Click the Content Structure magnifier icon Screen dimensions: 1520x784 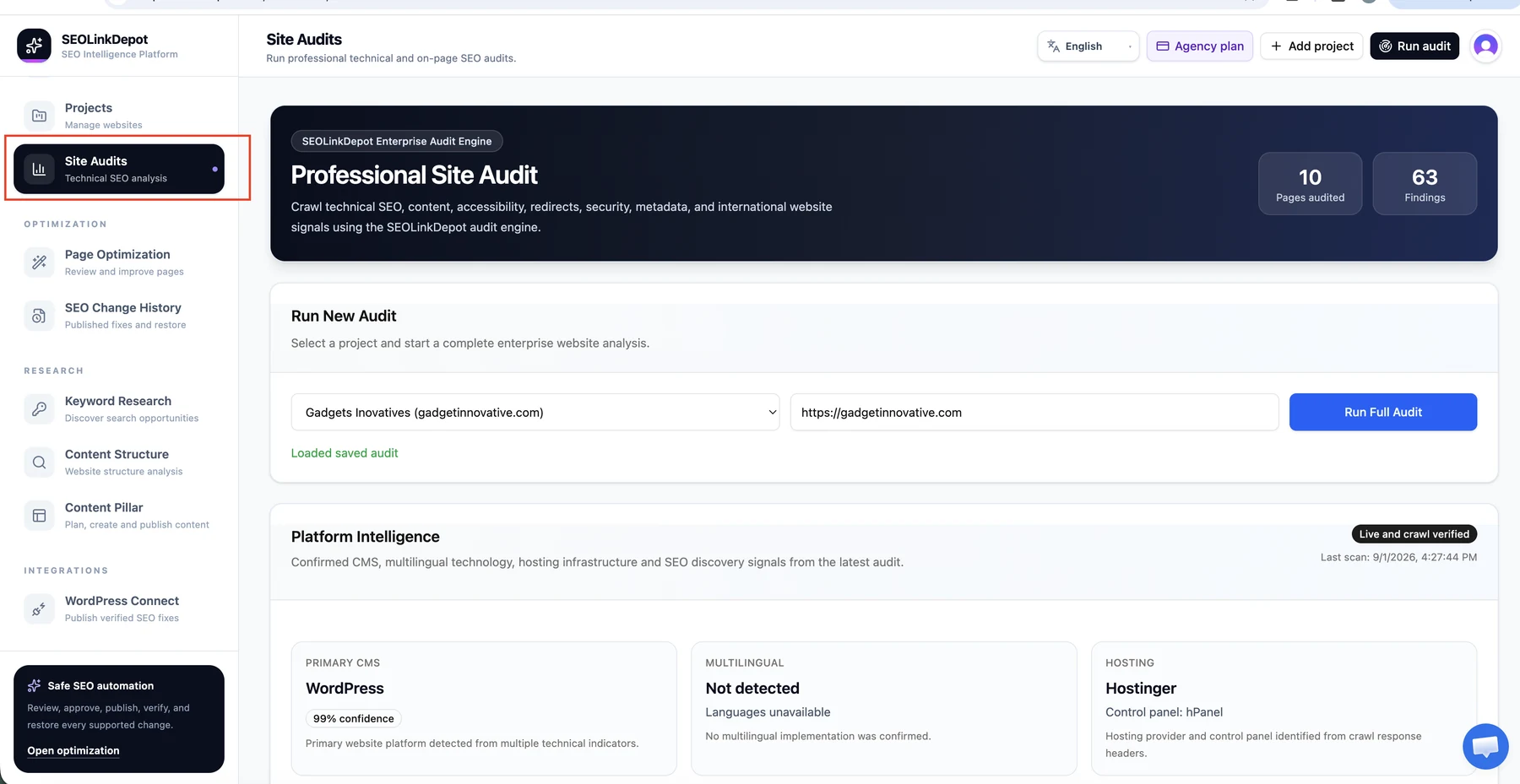point(39,462)
